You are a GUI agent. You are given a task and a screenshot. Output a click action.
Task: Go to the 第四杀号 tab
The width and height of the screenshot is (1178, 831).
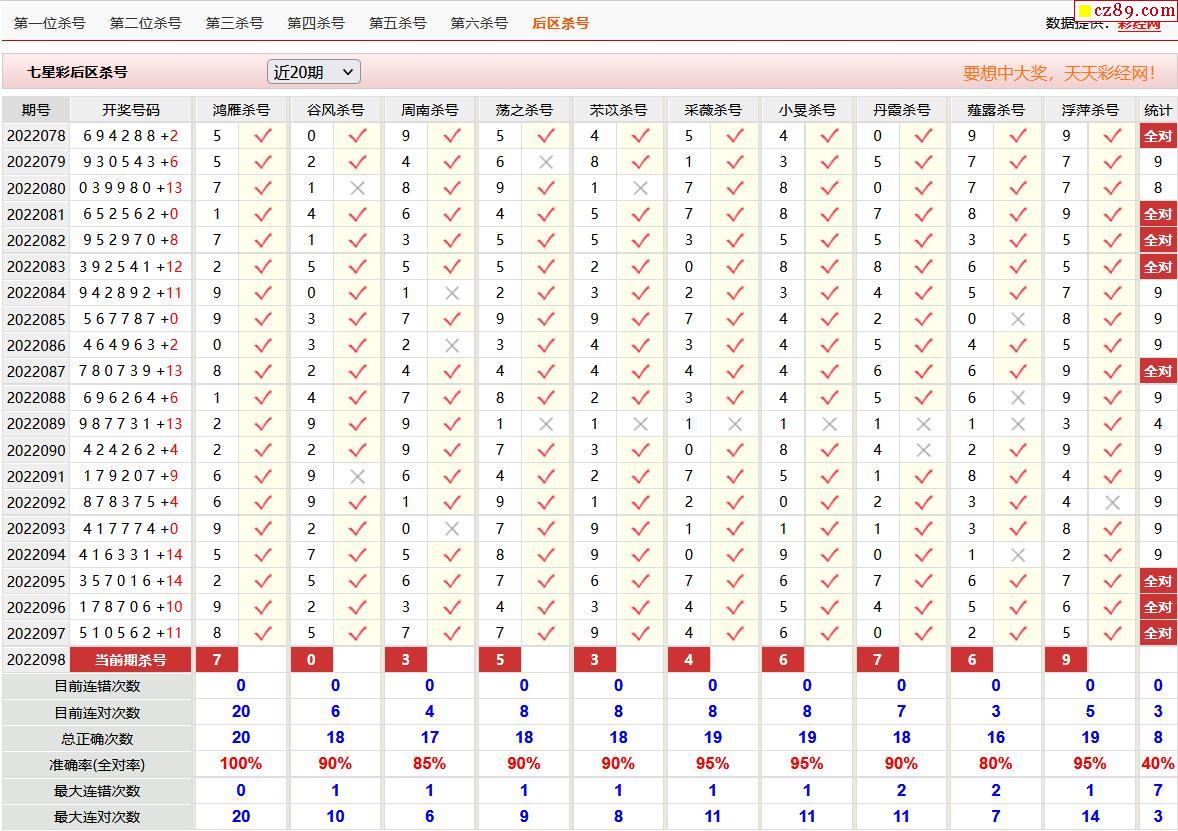tap(316, 23)
